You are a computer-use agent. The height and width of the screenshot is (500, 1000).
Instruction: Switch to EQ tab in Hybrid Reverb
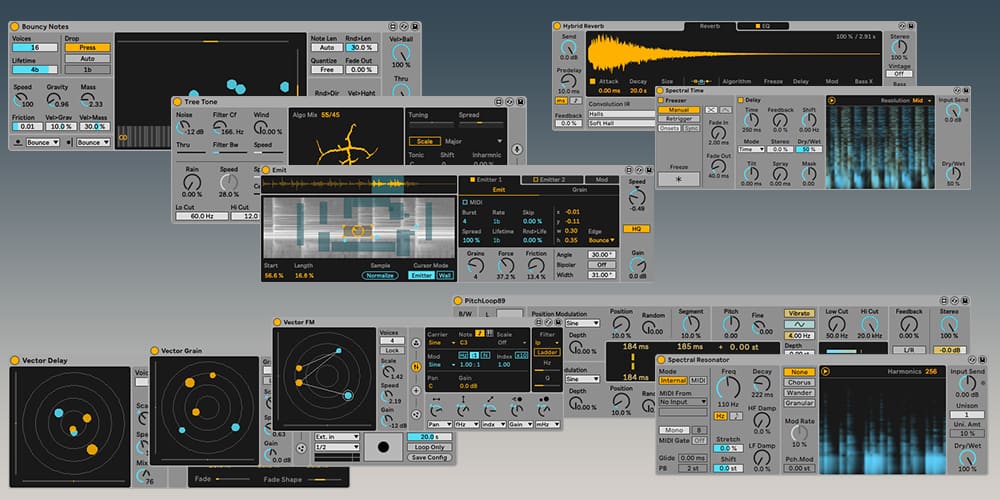click(x=763, y=26)
